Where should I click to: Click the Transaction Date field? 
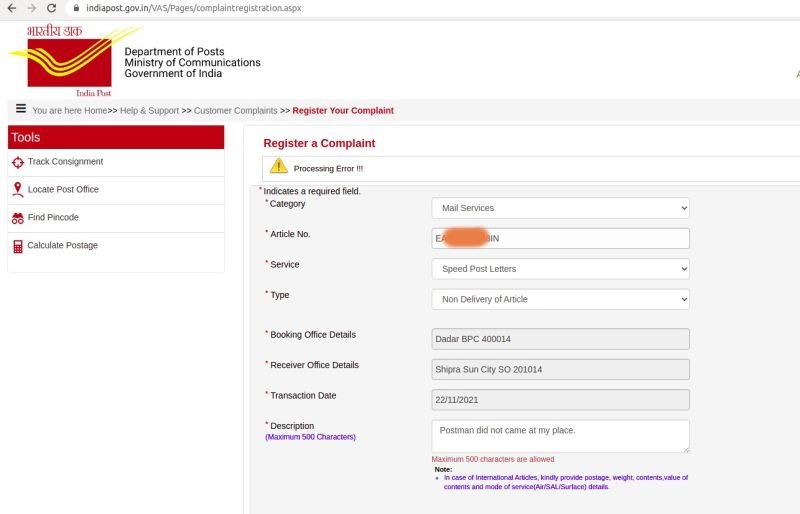[x=560, y=400]
